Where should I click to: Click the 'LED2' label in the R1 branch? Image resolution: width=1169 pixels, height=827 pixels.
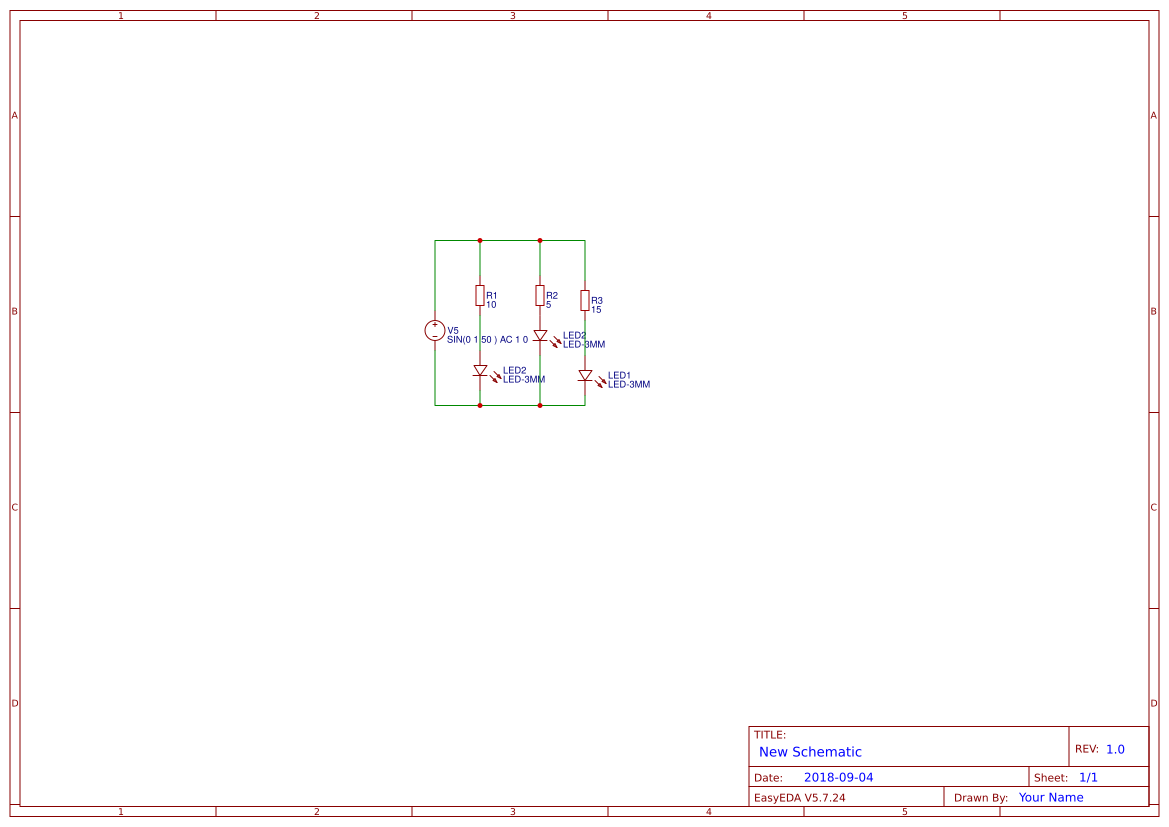click(x=514, y=371)
